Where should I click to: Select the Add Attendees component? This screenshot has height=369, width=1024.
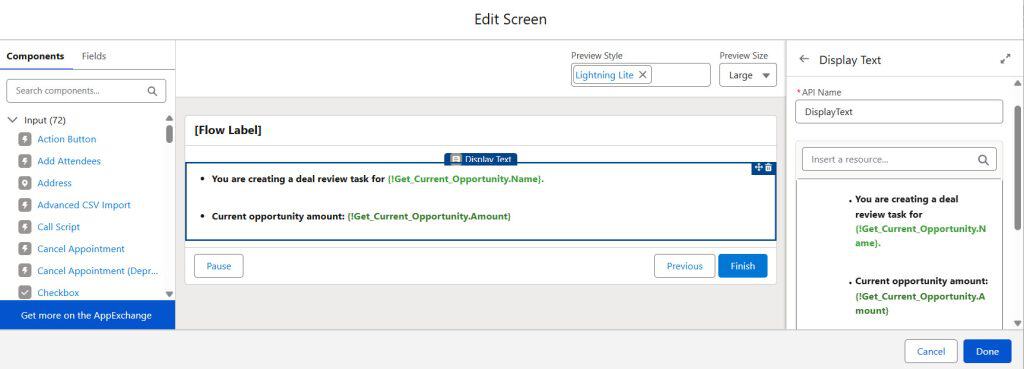coord(69,161)
